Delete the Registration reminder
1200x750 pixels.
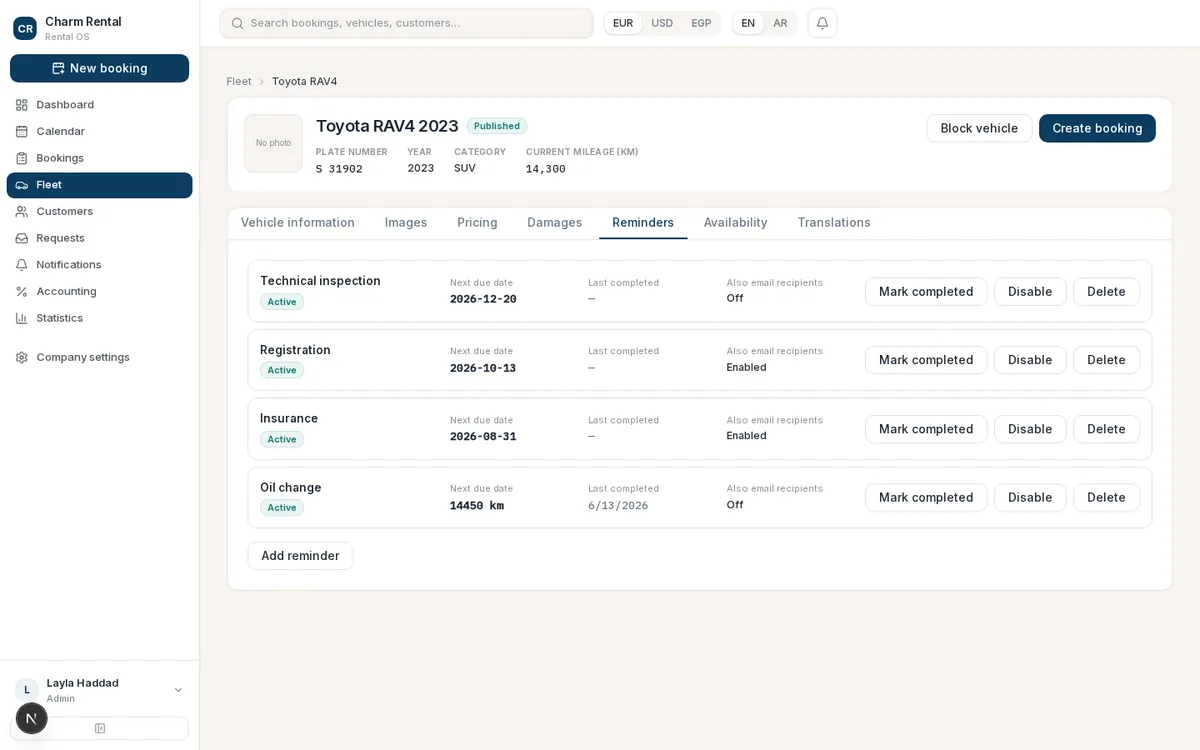(x=1106, y=360)
